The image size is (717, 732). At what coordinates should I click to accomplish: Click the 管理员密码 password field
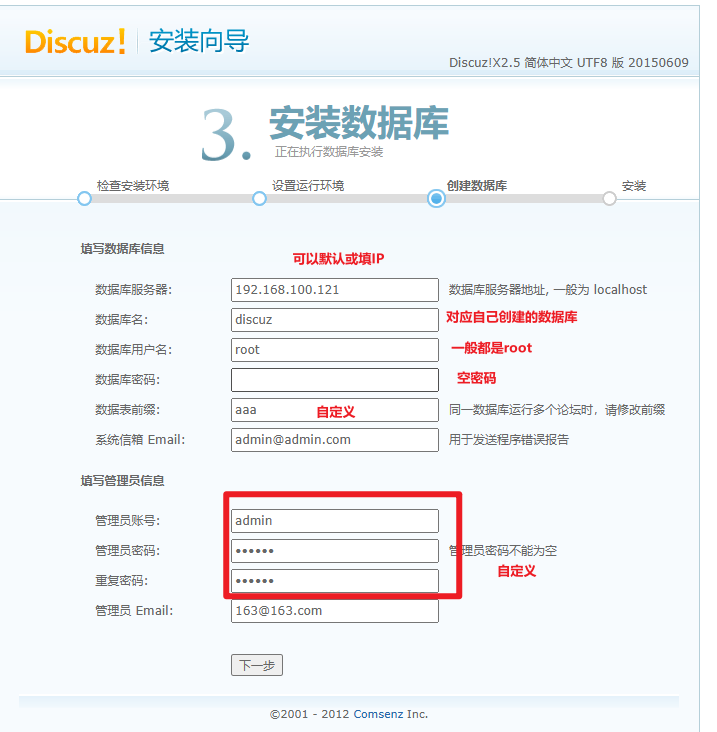pos(335,551)
